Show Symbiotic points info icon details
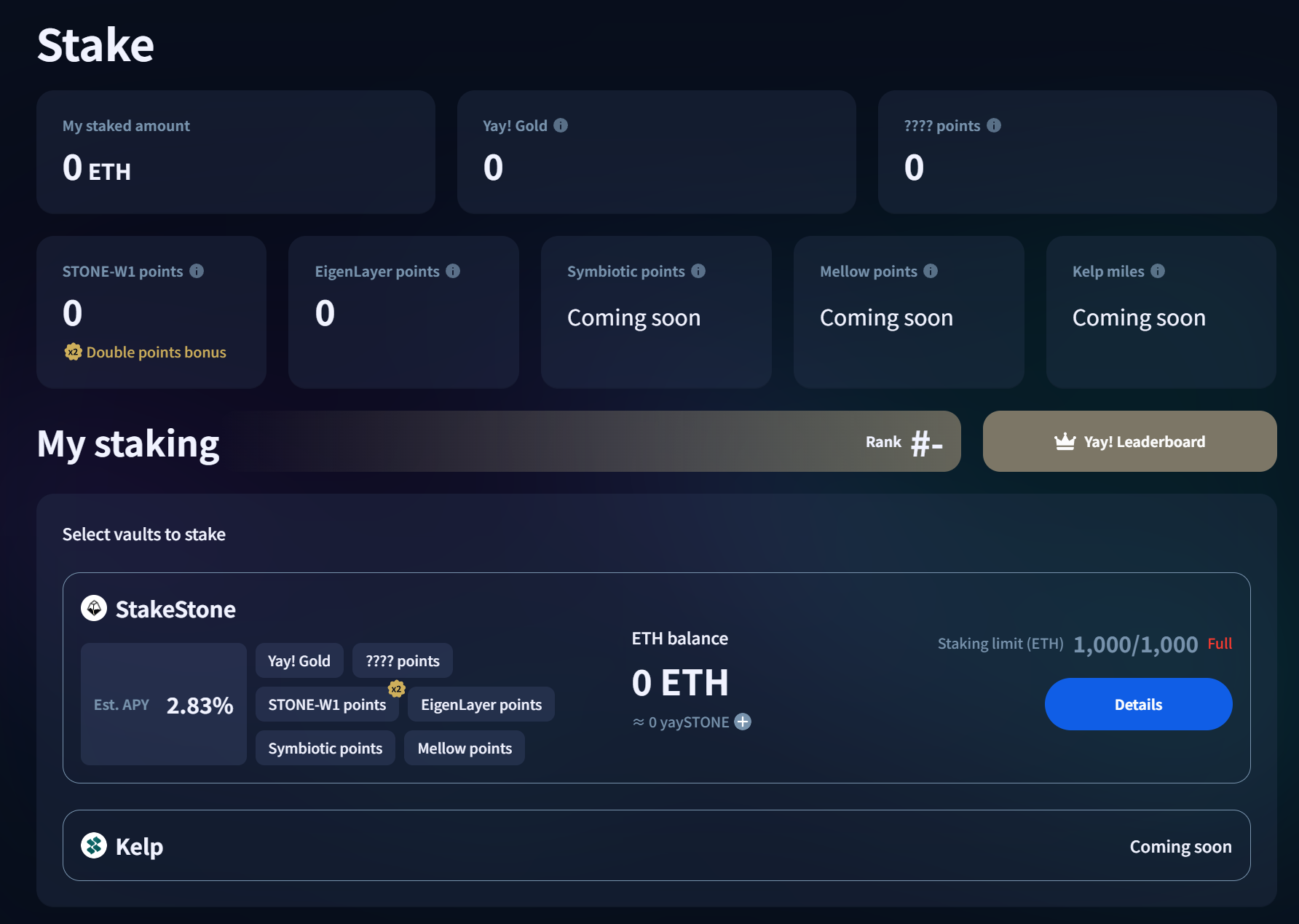1299x924 pixels. [698, 271]
